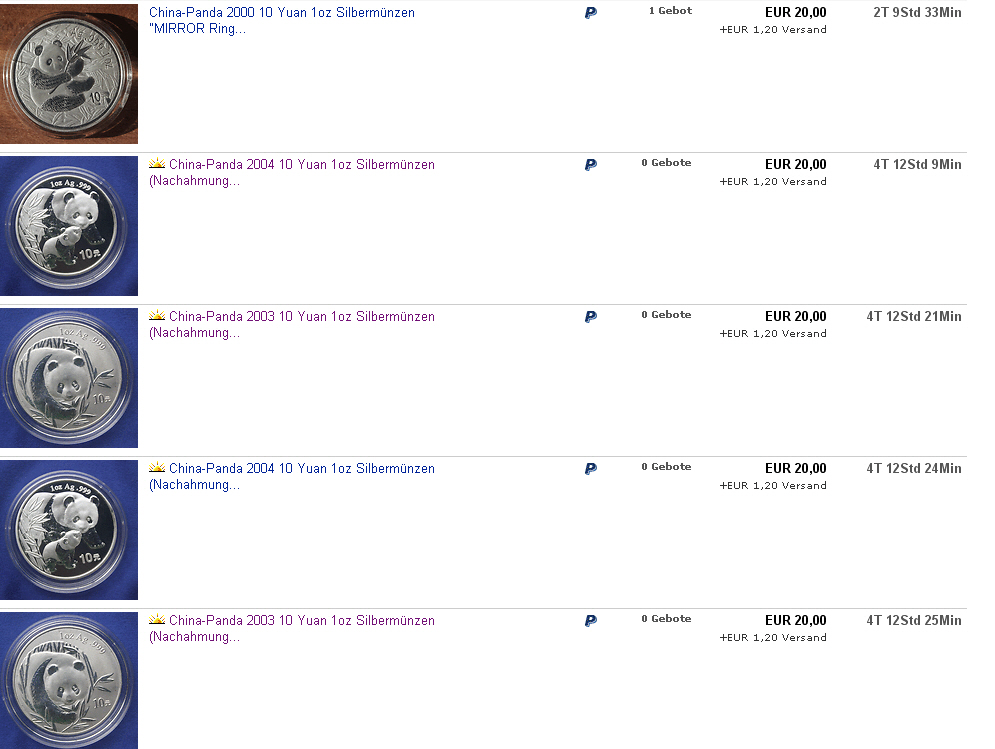The height and width of the screenshot is (749, 995).
Task: Click PayPal icon on listing ending 4T 12Std 21Min
Action: tap(590, 317)
